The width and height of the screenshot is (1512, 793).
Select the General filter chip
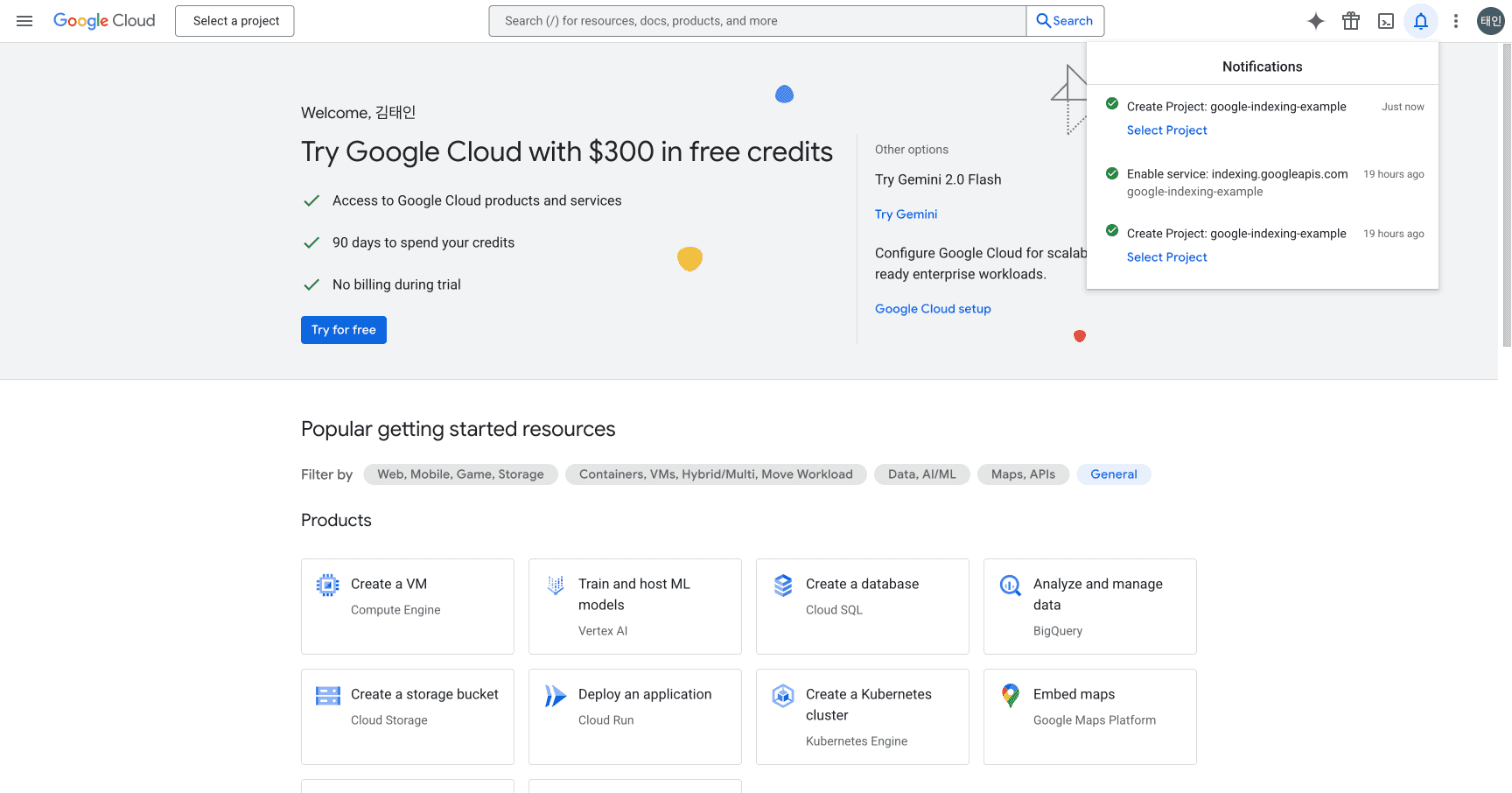point(1114,474)
